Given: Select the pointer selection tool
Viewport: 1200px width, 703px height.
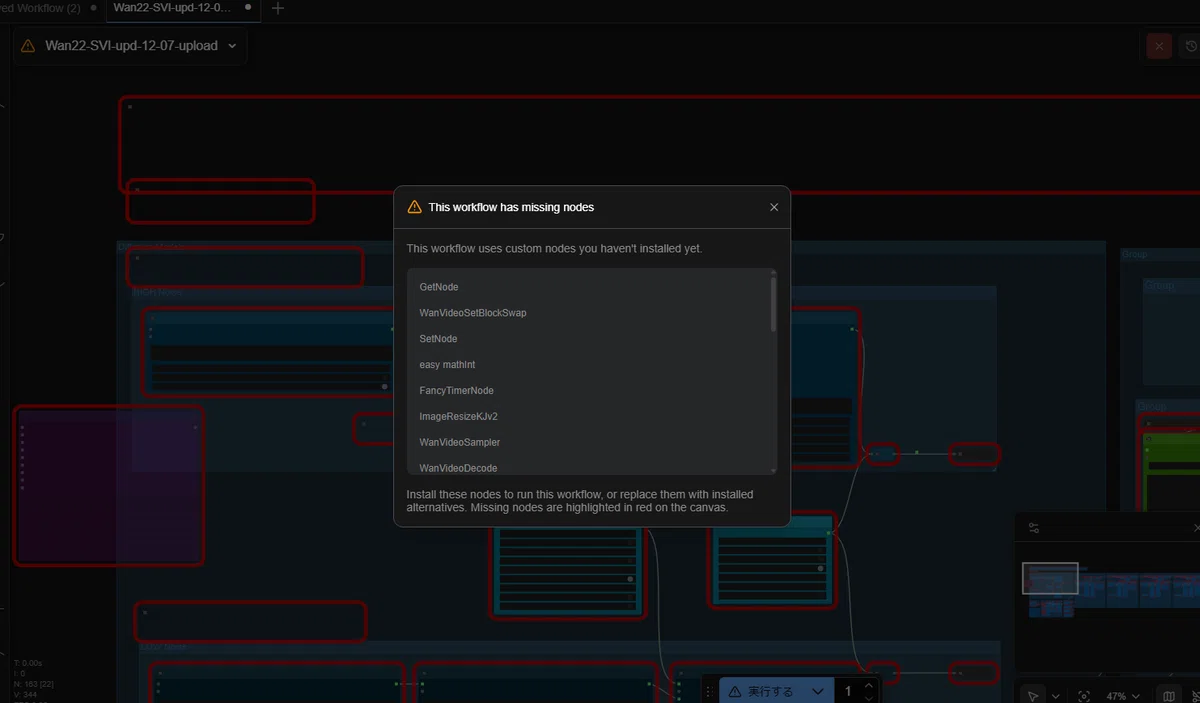Looking at the screenshot, I should coord(1034,695).
